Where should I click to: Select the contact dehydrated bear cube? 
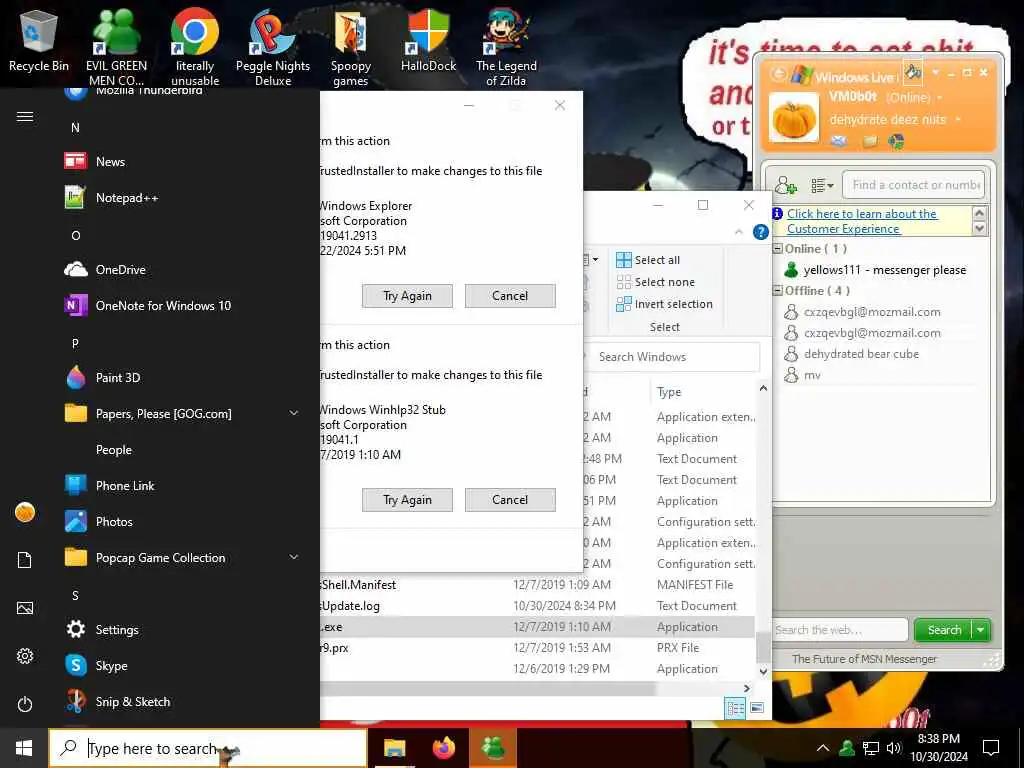point(852,354)
